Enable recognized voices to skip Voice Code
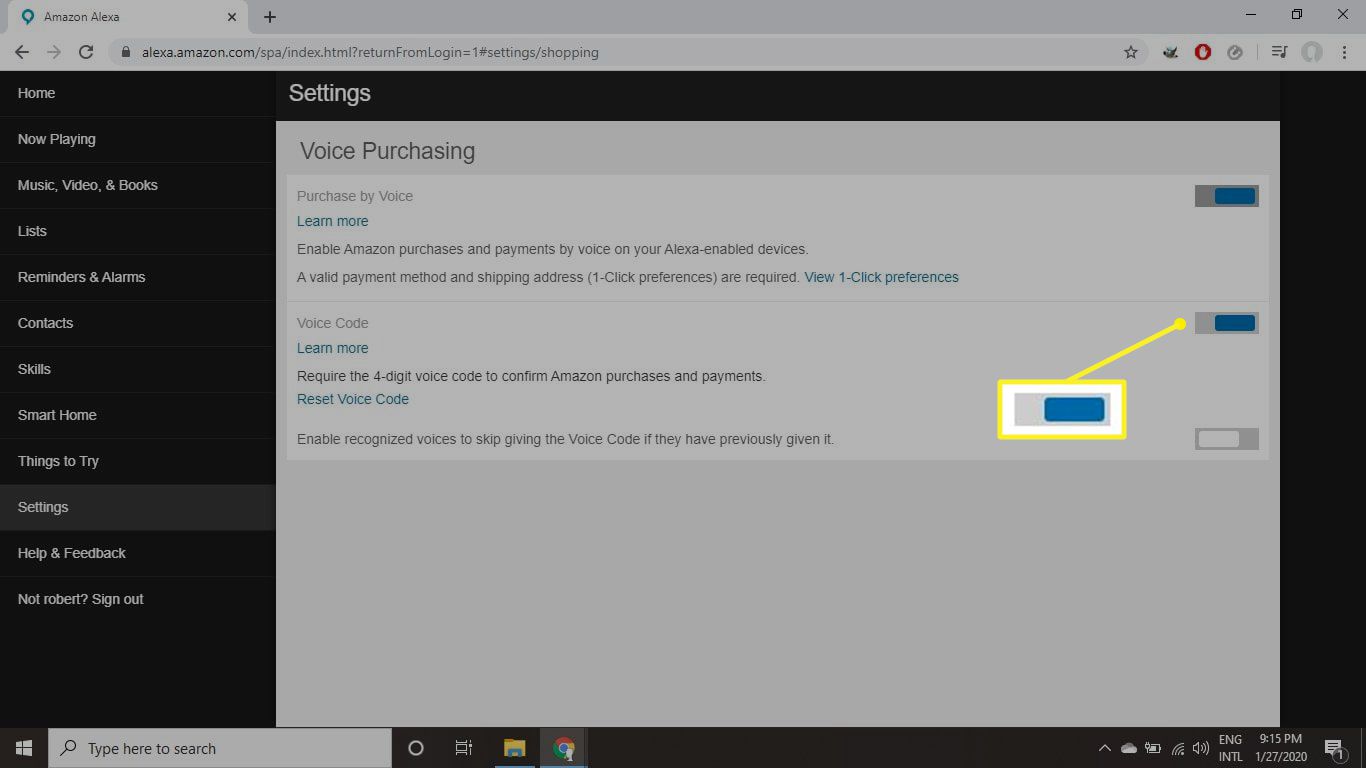This screenshot has width=1366, height=768. tap(1227, 439)
